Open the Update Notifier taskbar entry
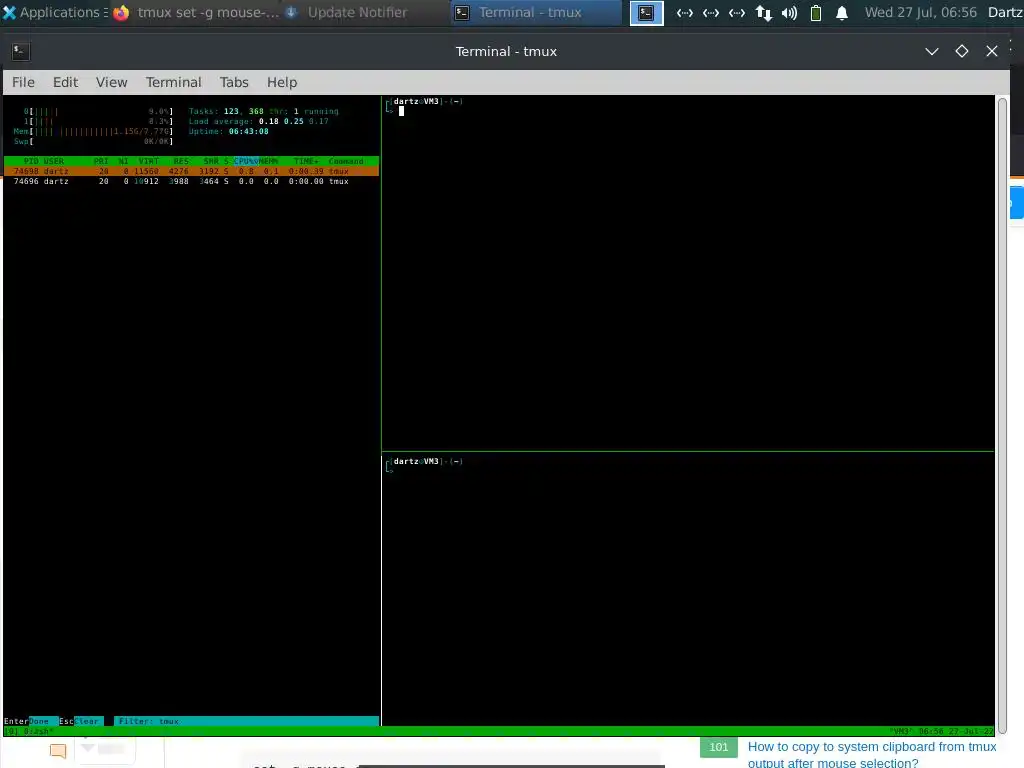Image resolution: width=1024 pixels, height=768 pixels. pyautogui.click(x=347, y=12)
